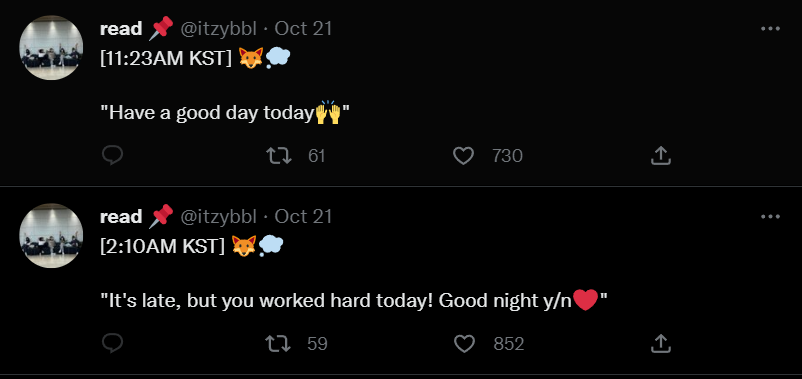Open the "It's late, but you worked hard" tweet text
Image resolution: width=802 pixels, height=379 pixels.
click(354, 301)
